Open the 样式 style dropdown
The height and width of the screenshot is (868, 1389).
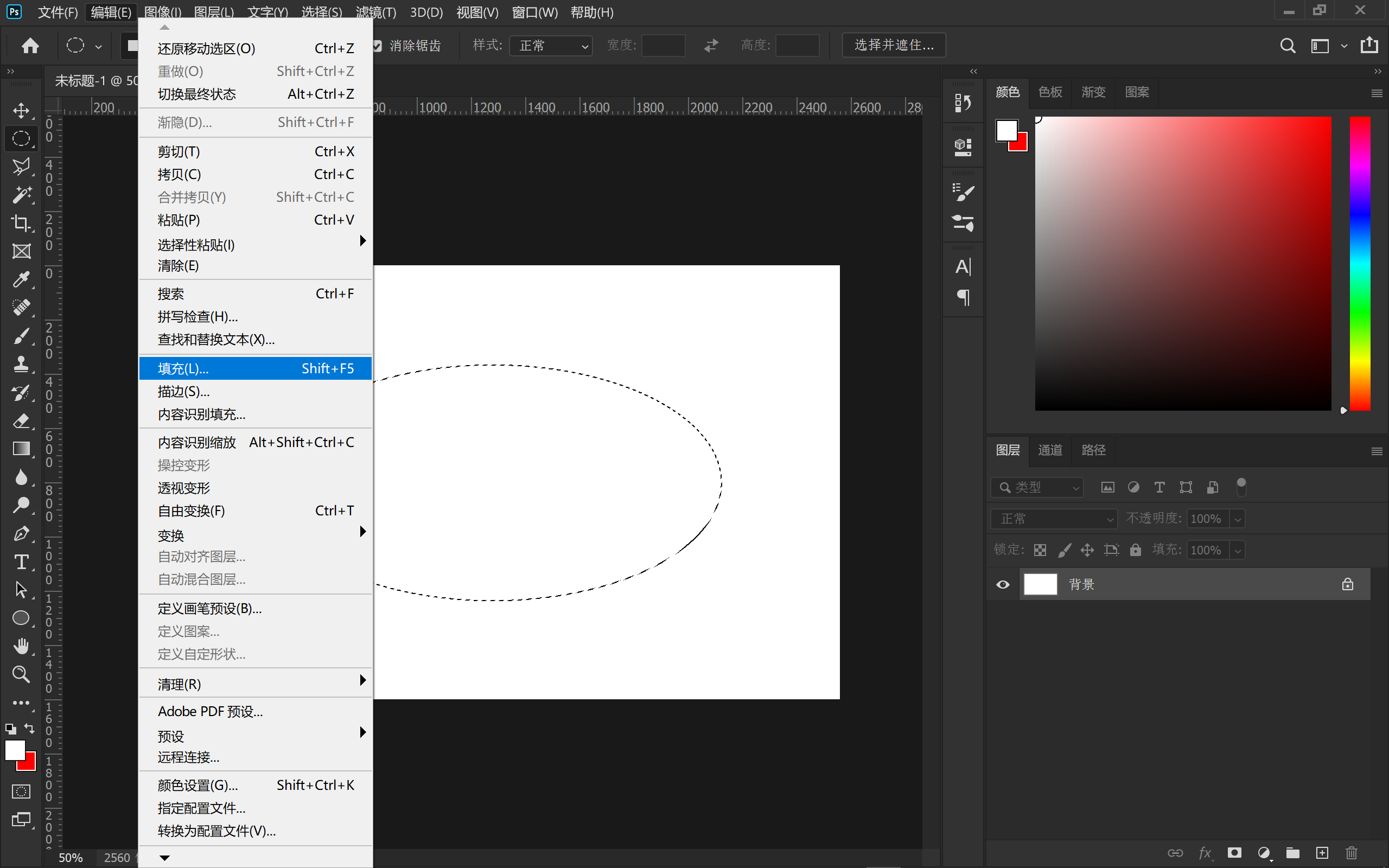551,46
